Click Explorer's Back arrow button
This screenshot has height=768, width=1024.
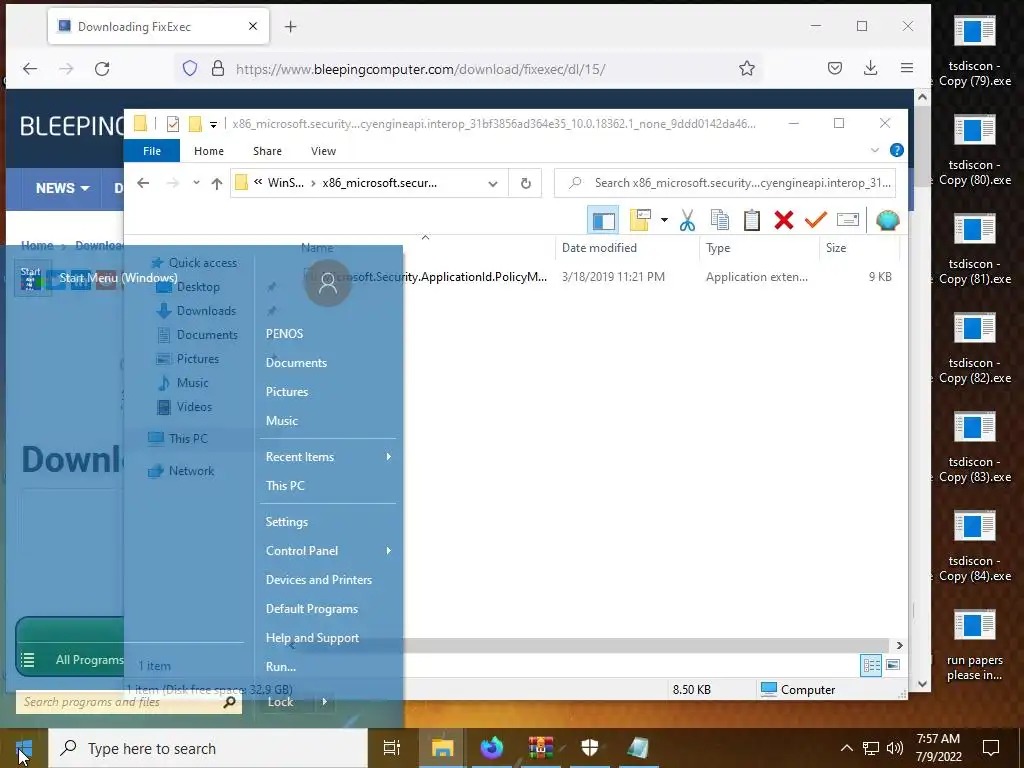(143, 183)
